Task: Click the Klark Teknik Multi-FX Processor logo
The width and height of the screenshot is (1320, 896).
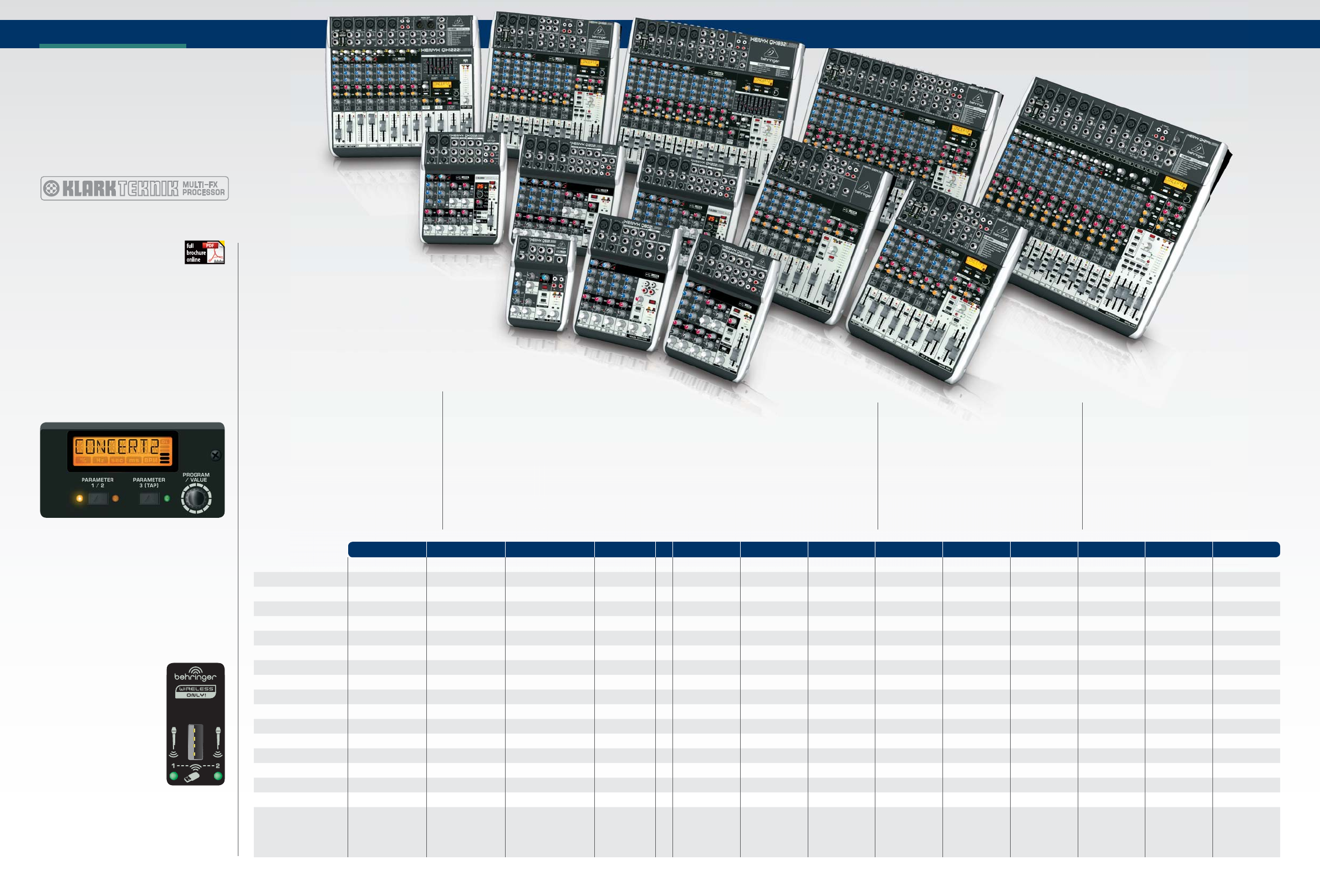Action: pyautogui.click(x=134, y=188)
